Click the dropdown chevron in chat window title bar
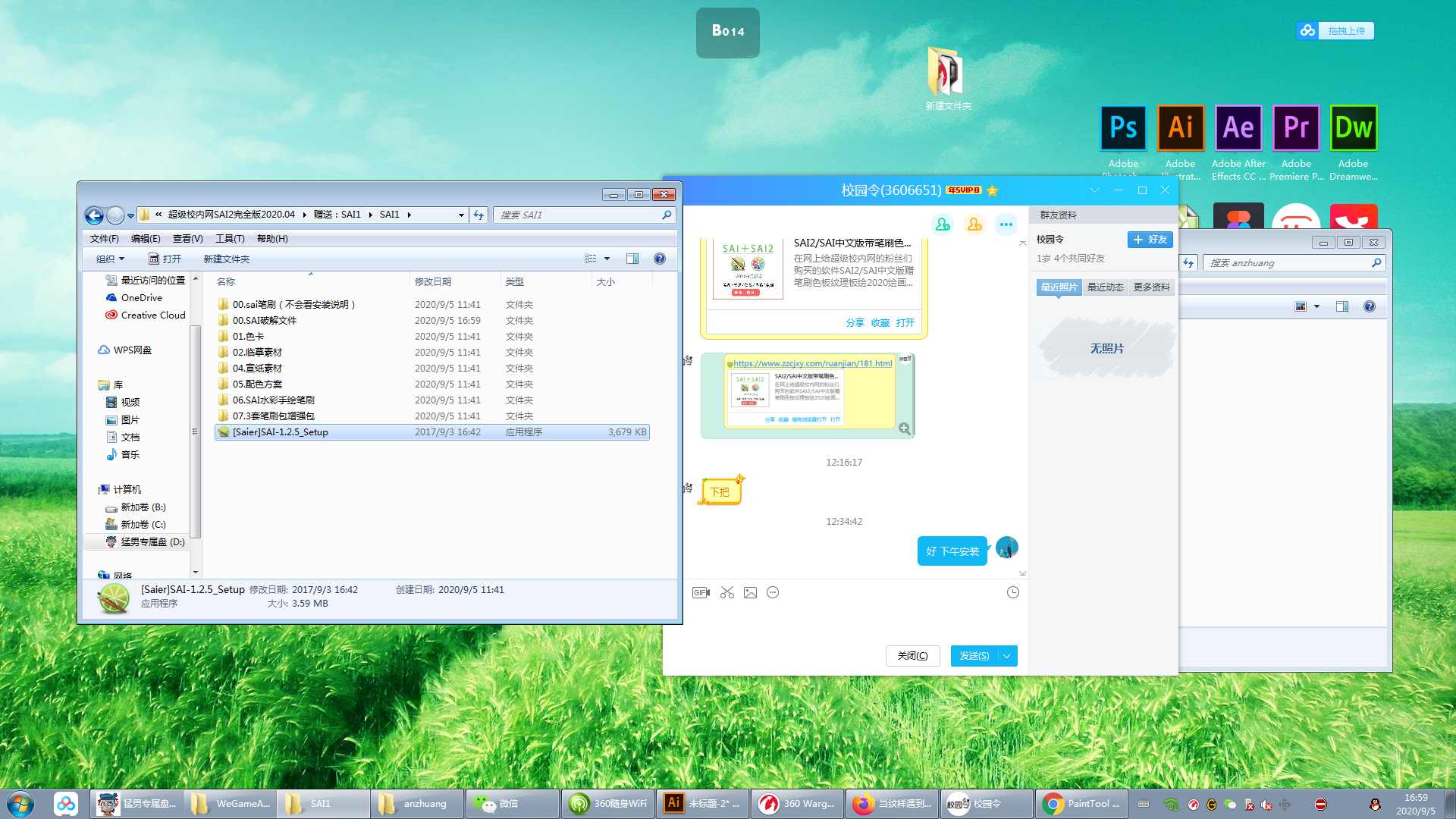This screenshot has width=1456, height=819. pos(1094,190)
